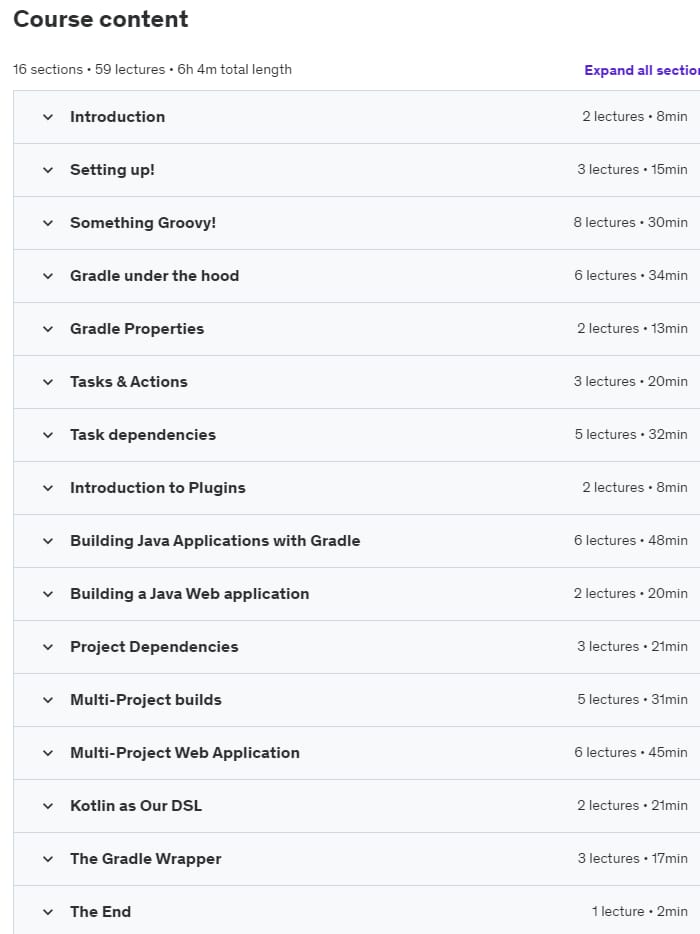Click chevron beside Task dependencies
700x934 pixels.
click(48, 435)
